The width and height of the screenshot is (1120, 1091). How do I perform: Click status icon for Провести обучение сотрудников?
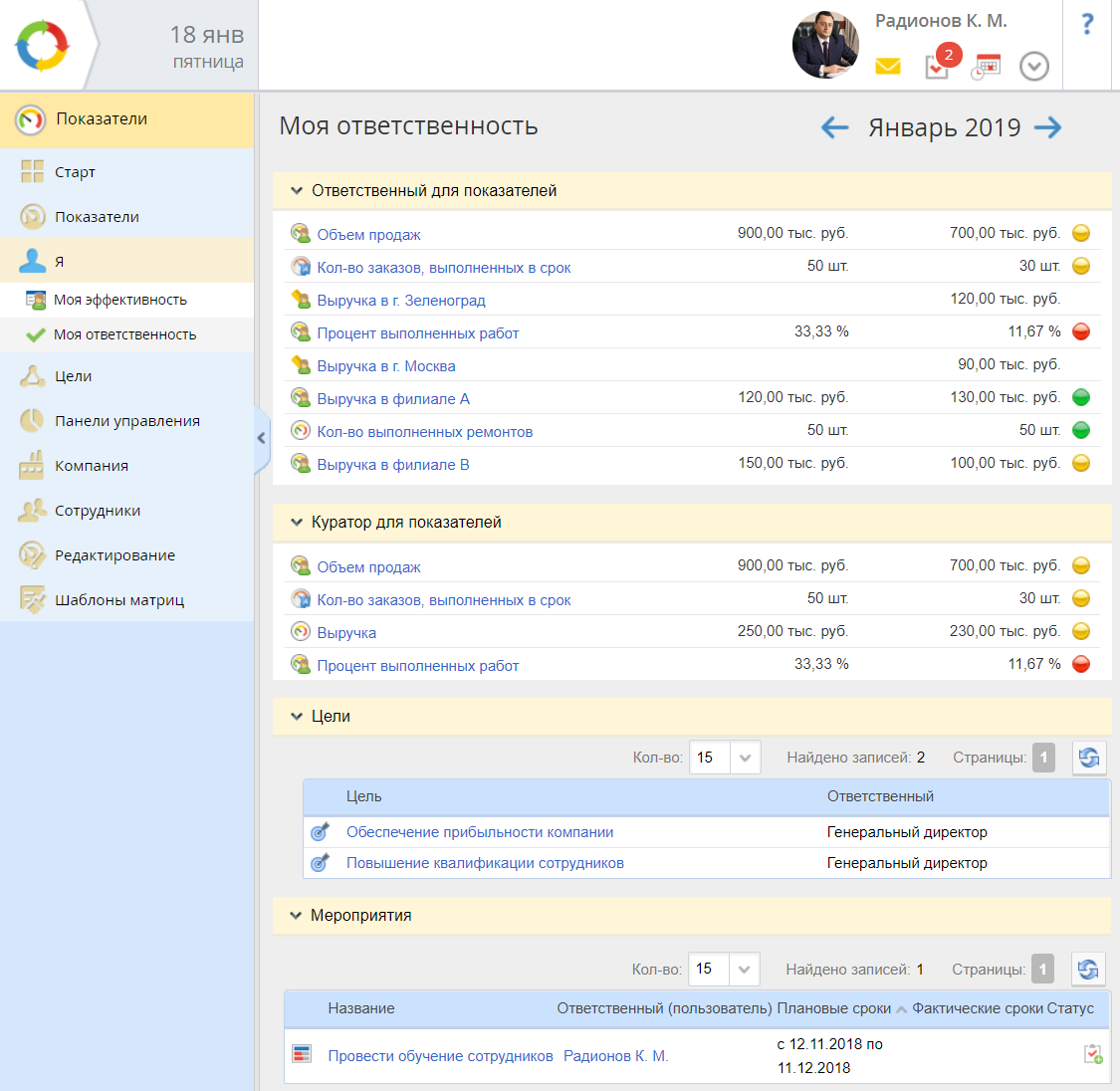tap(1092, 1055)
